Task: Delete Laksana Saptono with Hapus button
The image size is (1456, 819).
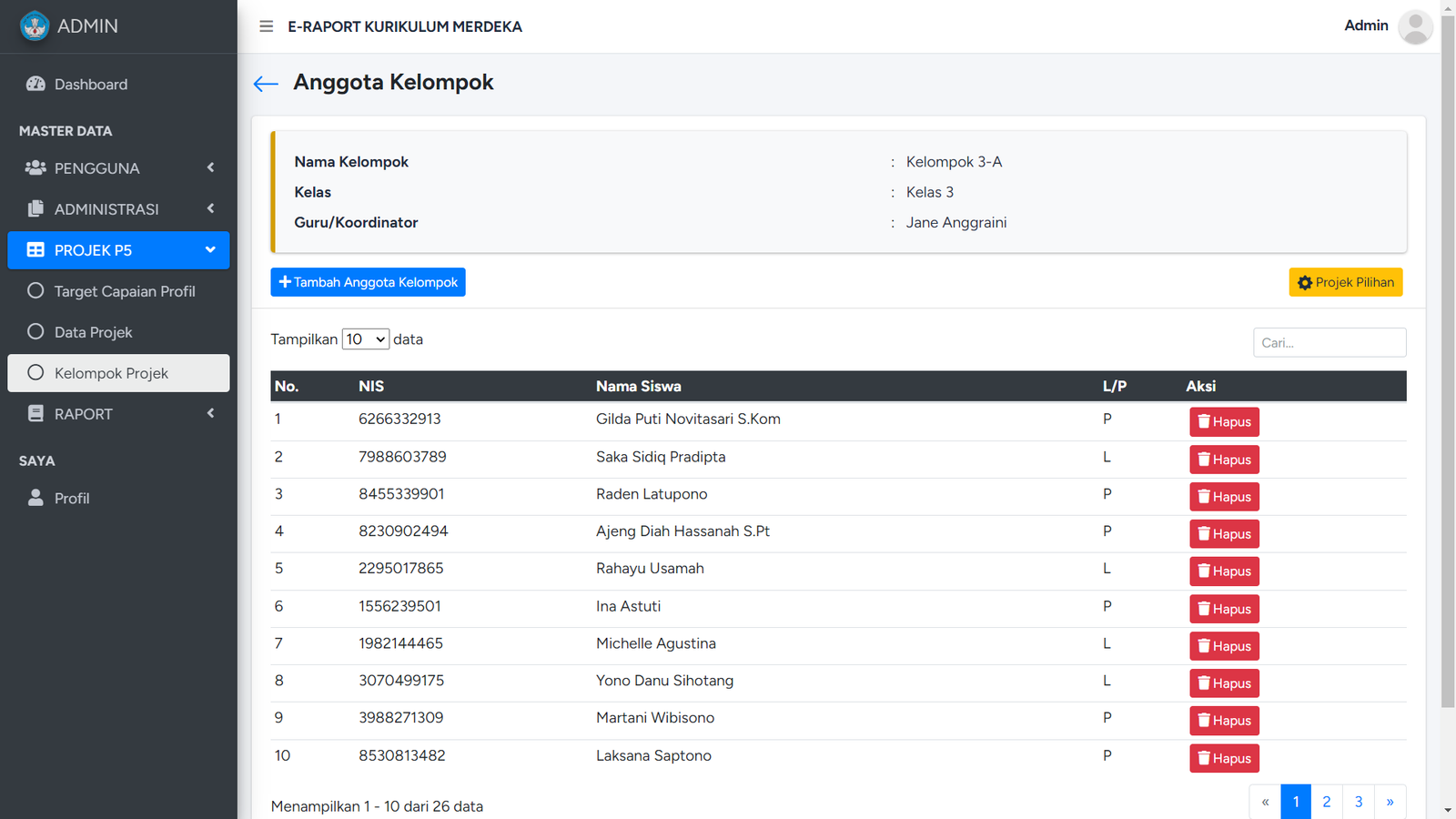Action: click(1224, 758)
